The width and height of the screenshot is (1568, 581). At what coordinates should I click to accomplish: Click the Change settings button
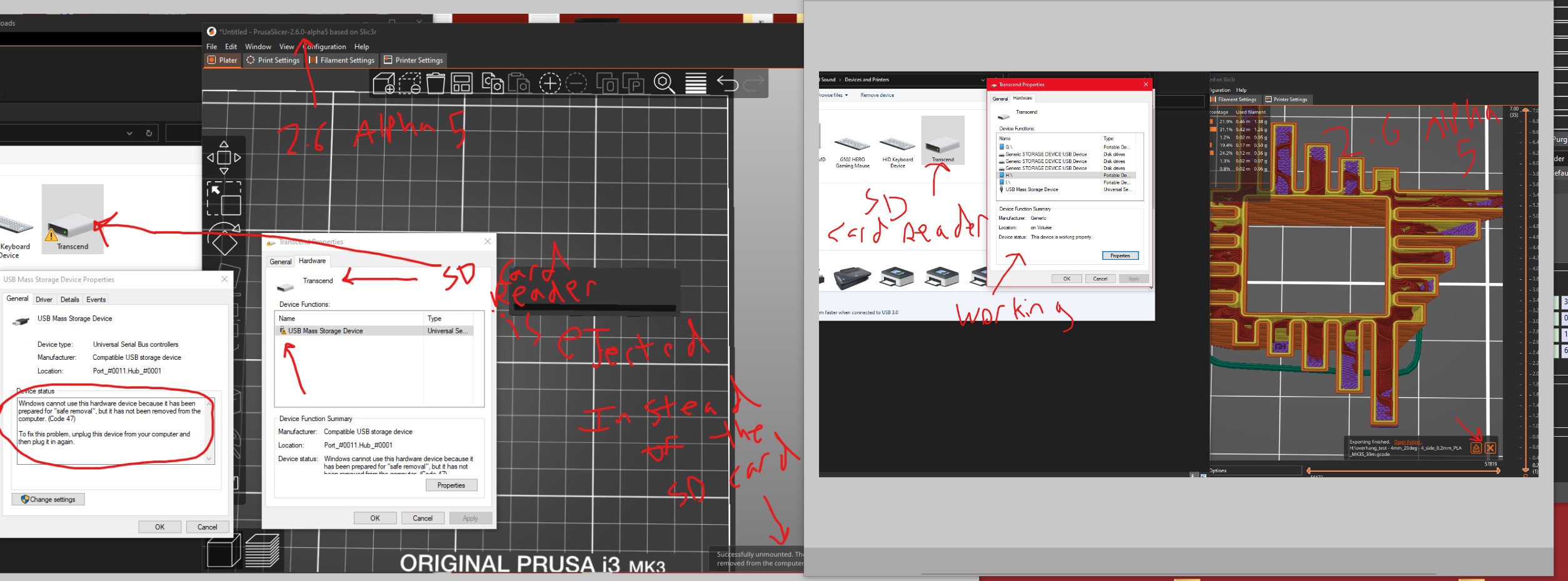tap(48, 499)
